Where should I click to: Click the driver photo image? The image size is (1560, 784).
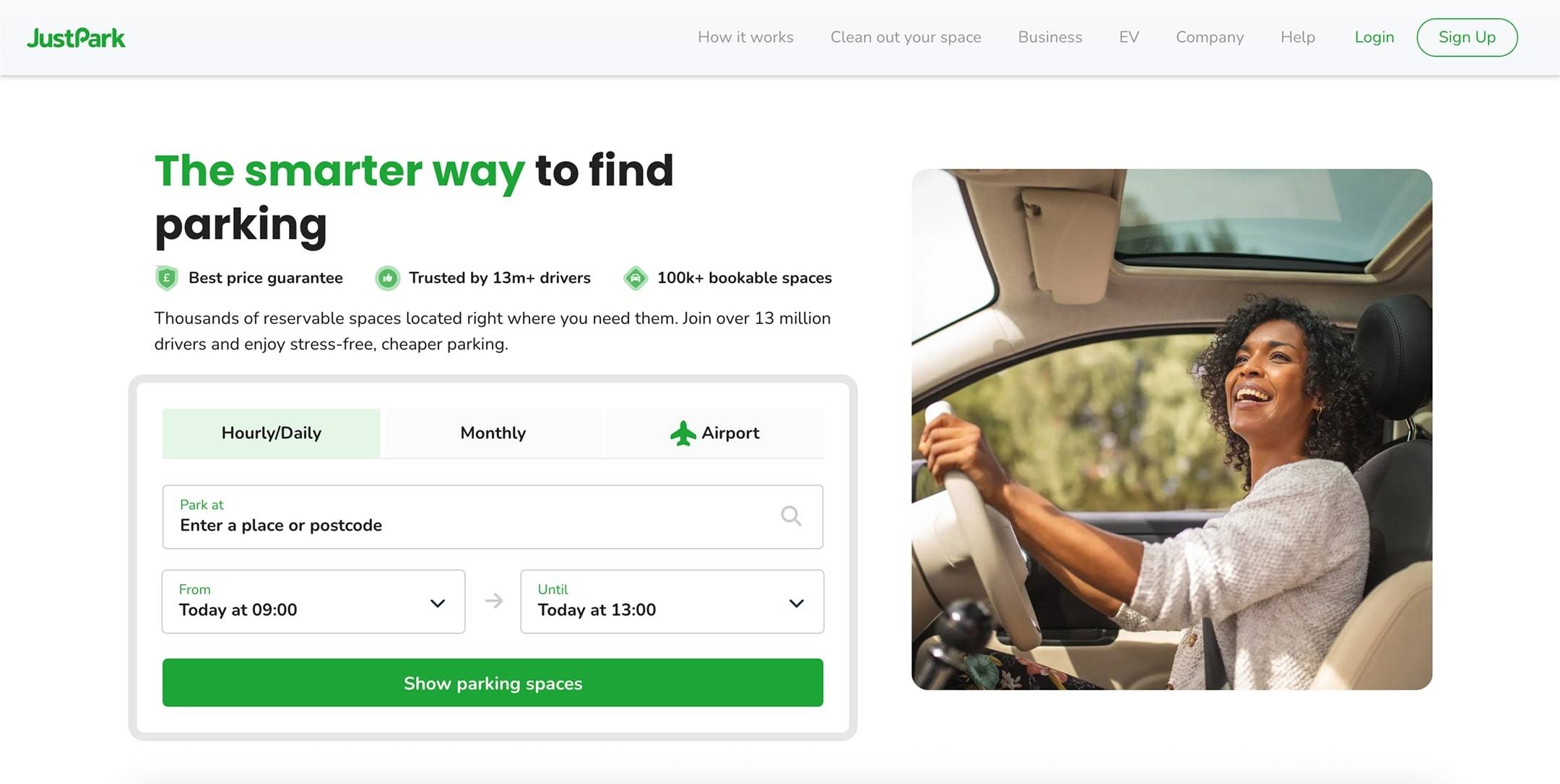click(1171, 430)
